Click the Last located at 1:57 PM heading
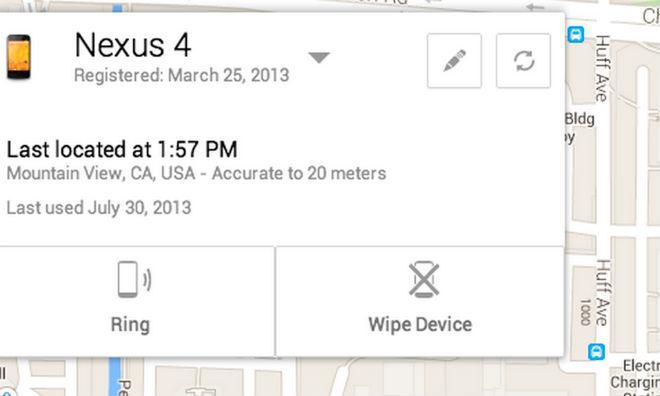 (122, 149)
